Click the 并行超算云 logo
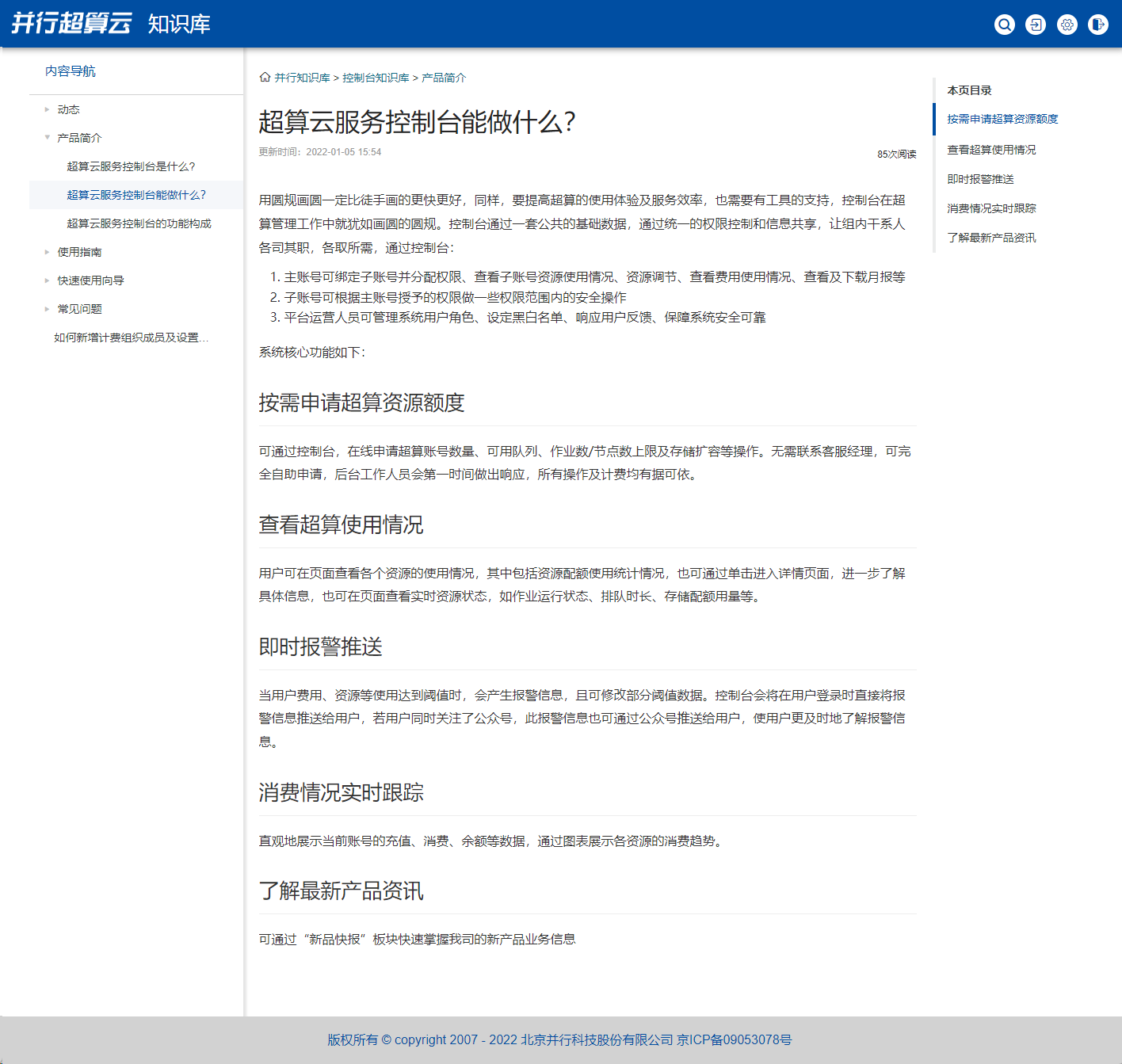Image resolution: width=1122 pixels, height=1064 pixels. coord(71,23)
